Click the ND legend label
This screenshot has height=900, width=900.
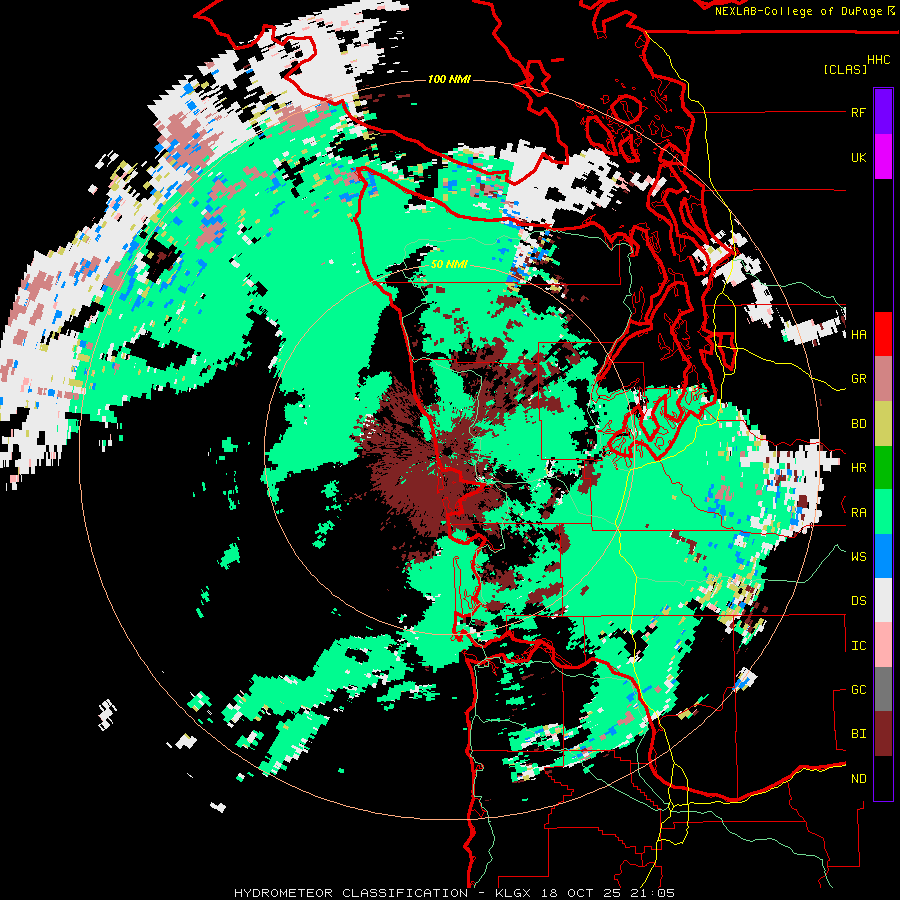point(858,778)
